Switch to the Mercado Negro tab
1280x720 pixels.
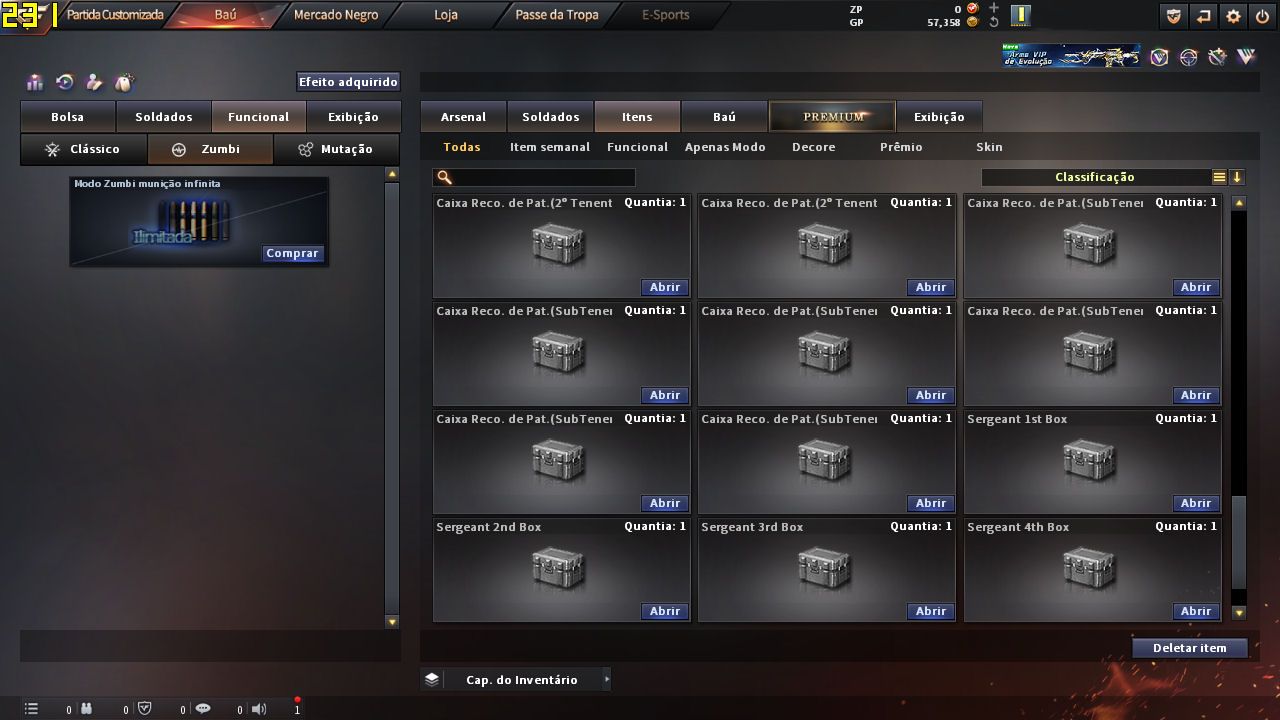(x=336, y=15)
